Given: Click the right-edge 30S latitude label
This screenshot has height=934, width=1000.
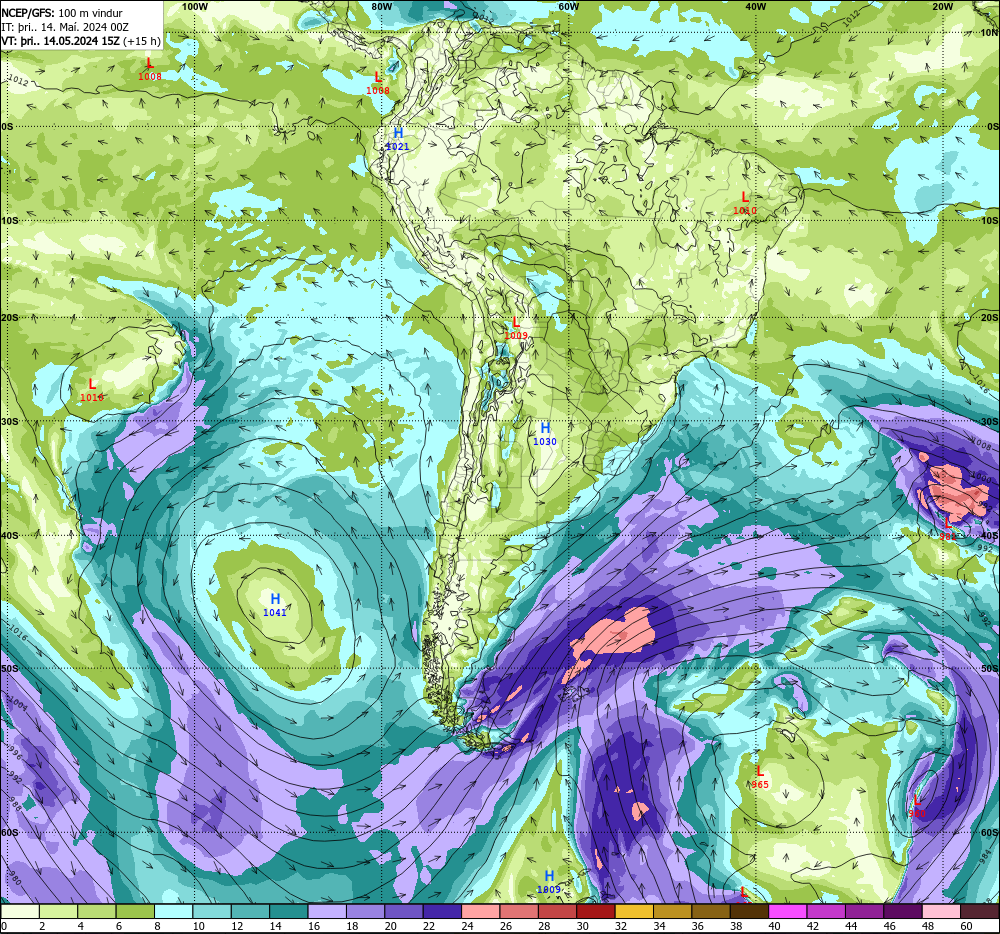Looking at the screenshot, I should pyautogui.click(x=990, y=421).
